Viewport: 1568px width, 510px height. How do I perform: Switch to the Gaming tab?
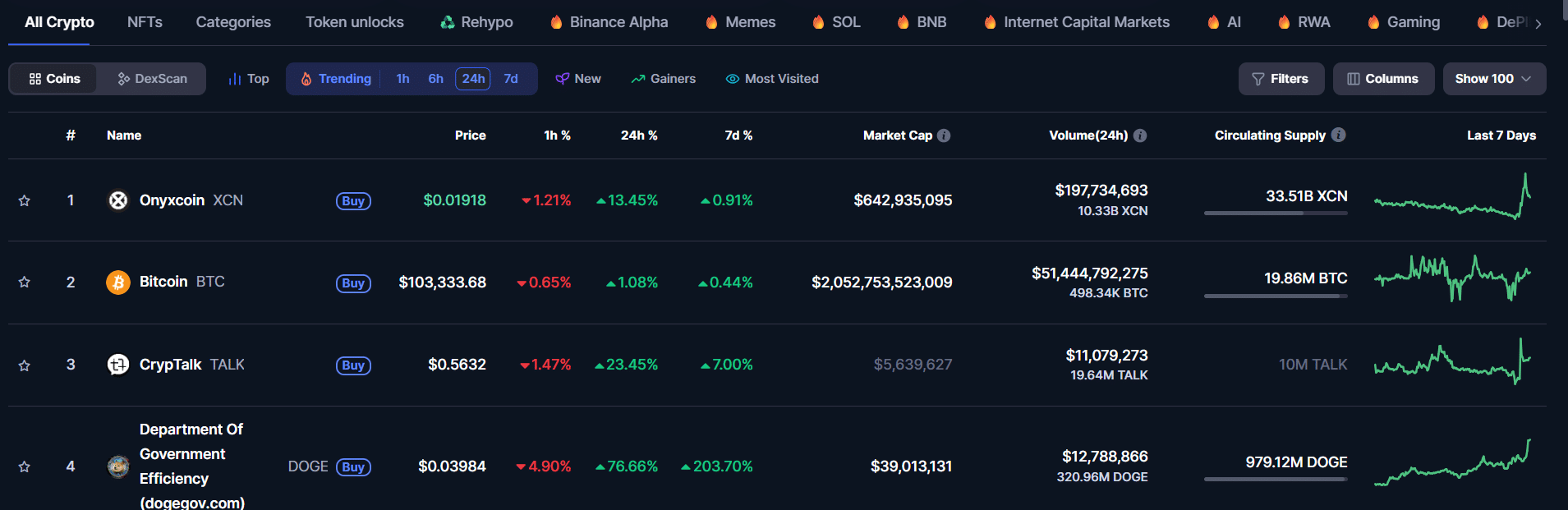click(1404, 22)
